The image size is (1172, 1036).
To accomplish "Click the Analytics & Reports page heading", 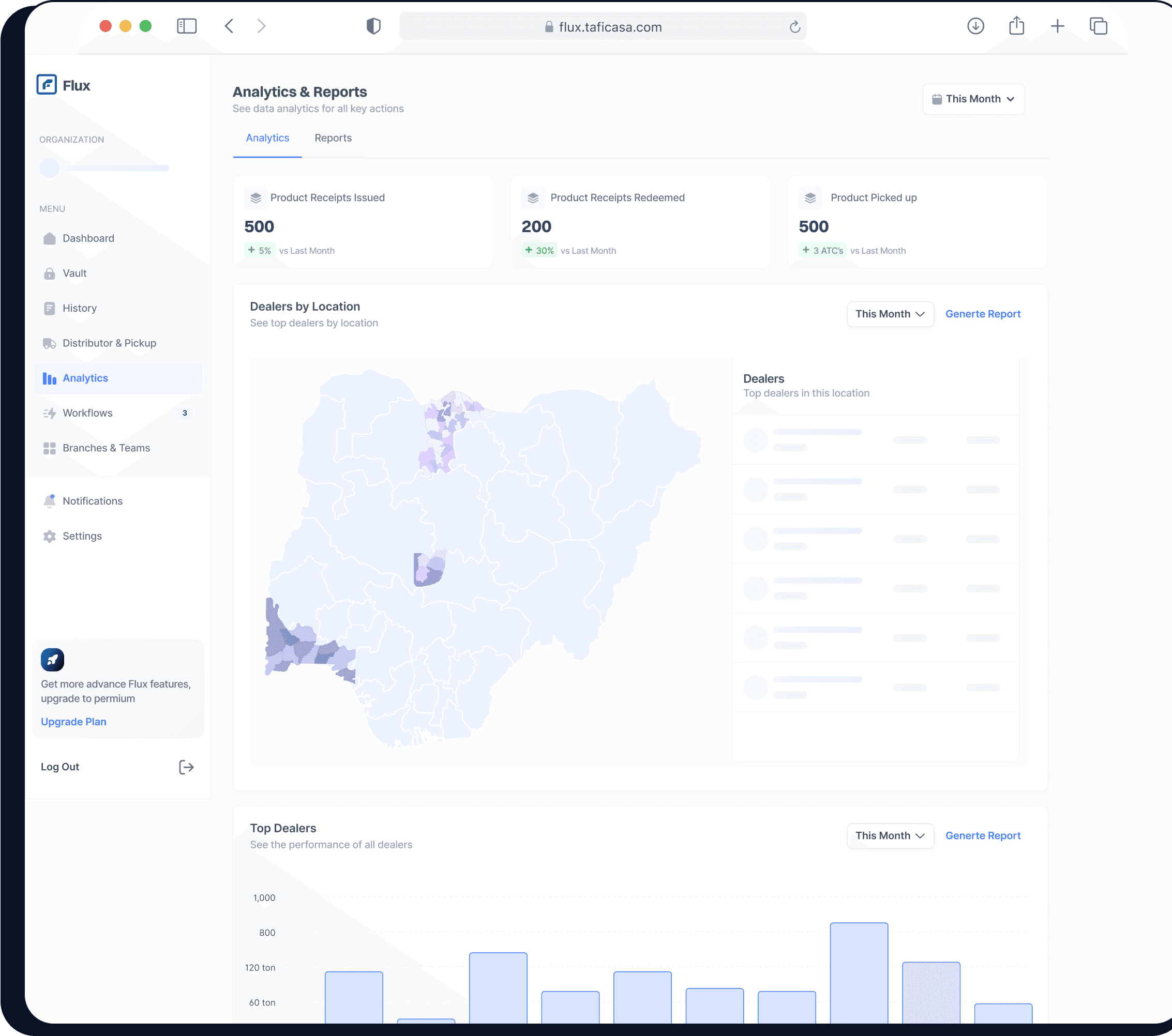I will click(x=300, y=92).
